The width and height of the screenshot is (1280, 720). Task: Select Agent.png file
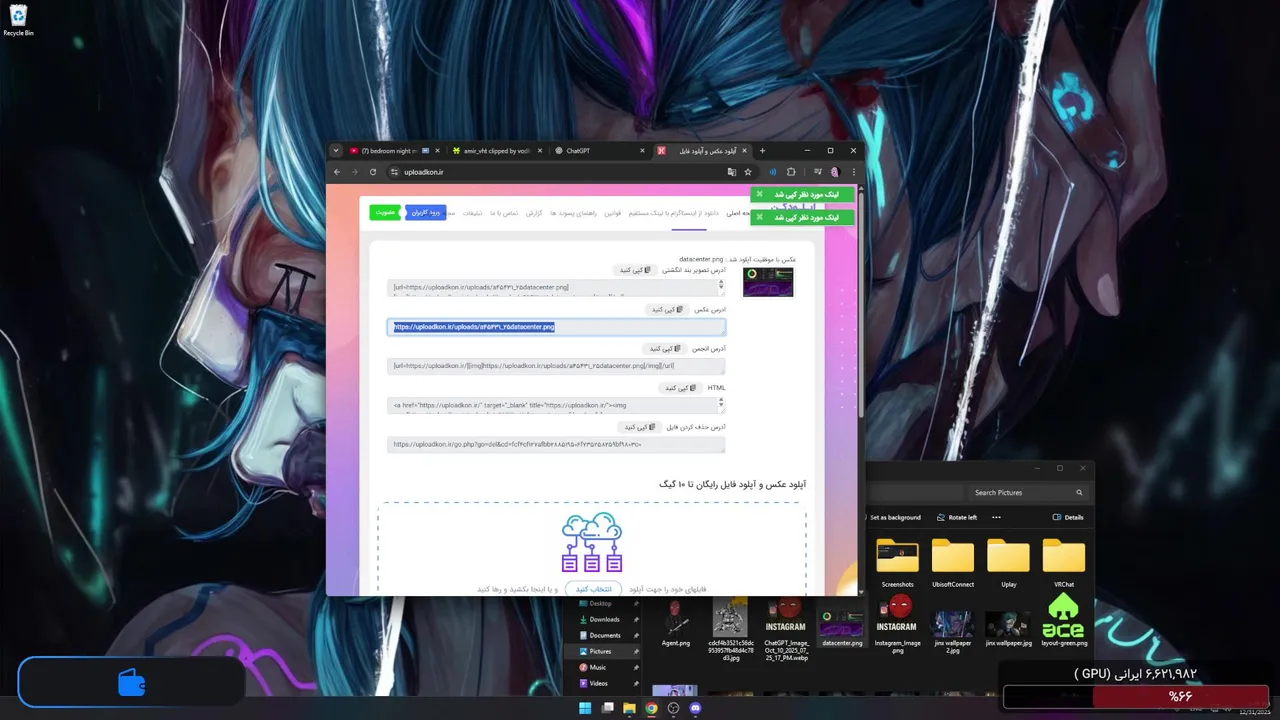pos(676,622)
